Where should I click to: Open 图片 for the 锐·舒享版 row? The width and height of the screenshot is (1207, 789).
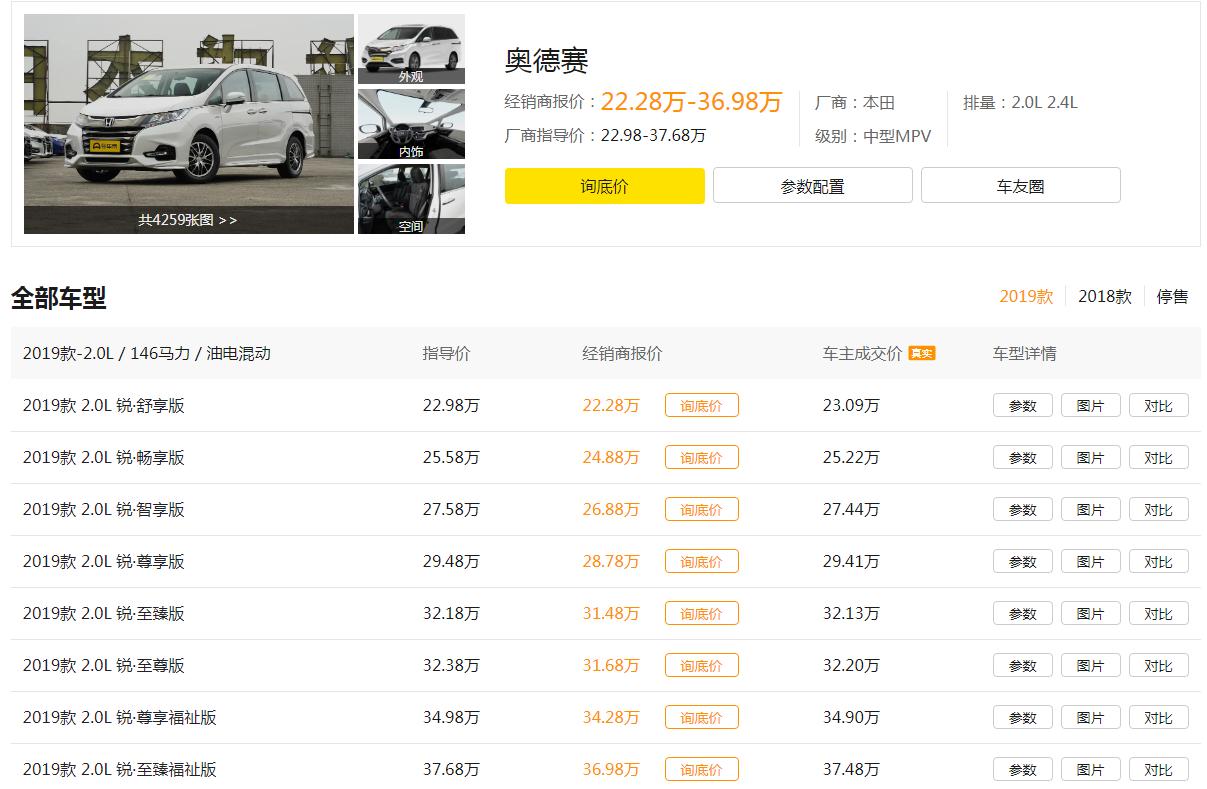(1090, 405)
